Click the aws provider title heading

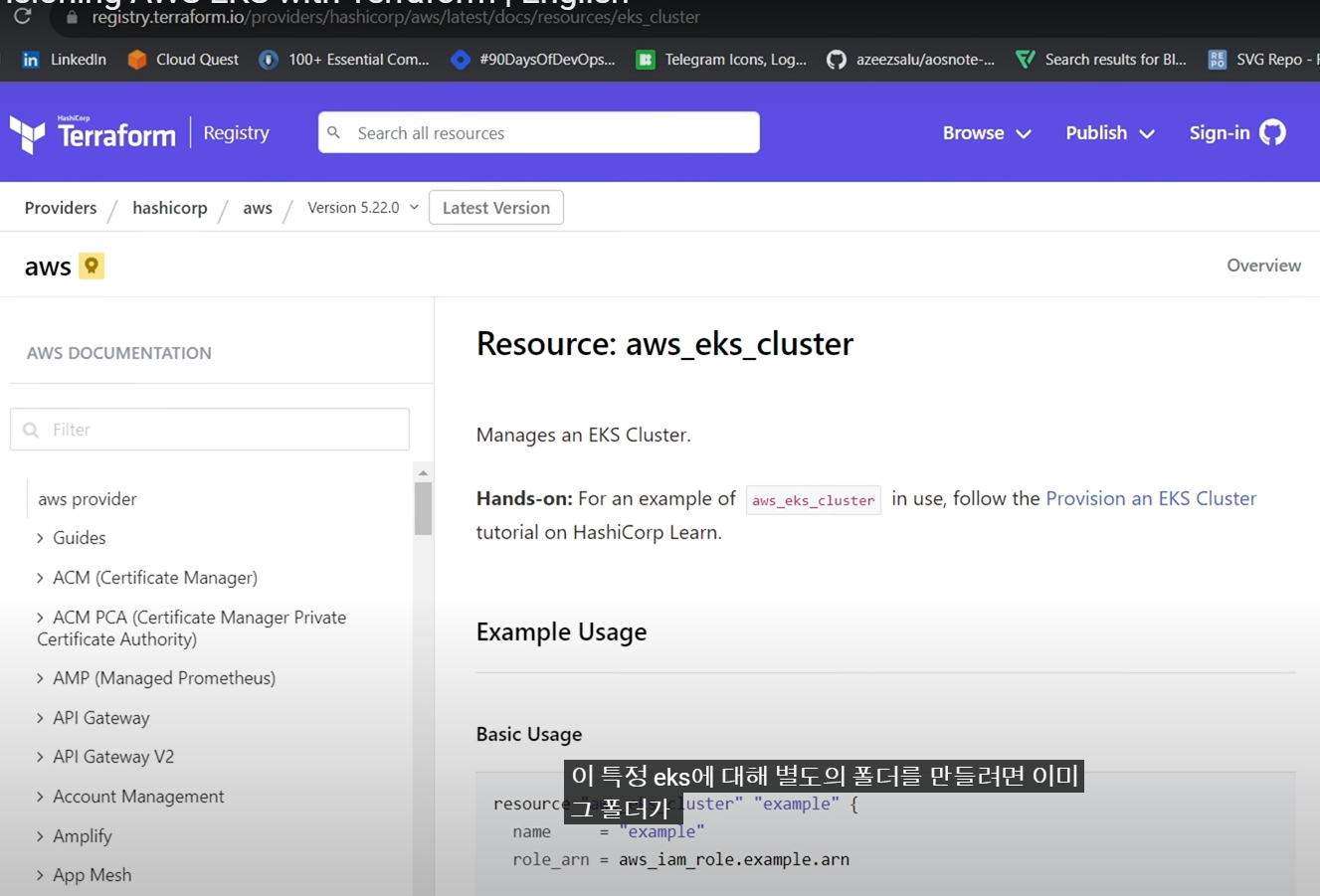coord(48,266)
